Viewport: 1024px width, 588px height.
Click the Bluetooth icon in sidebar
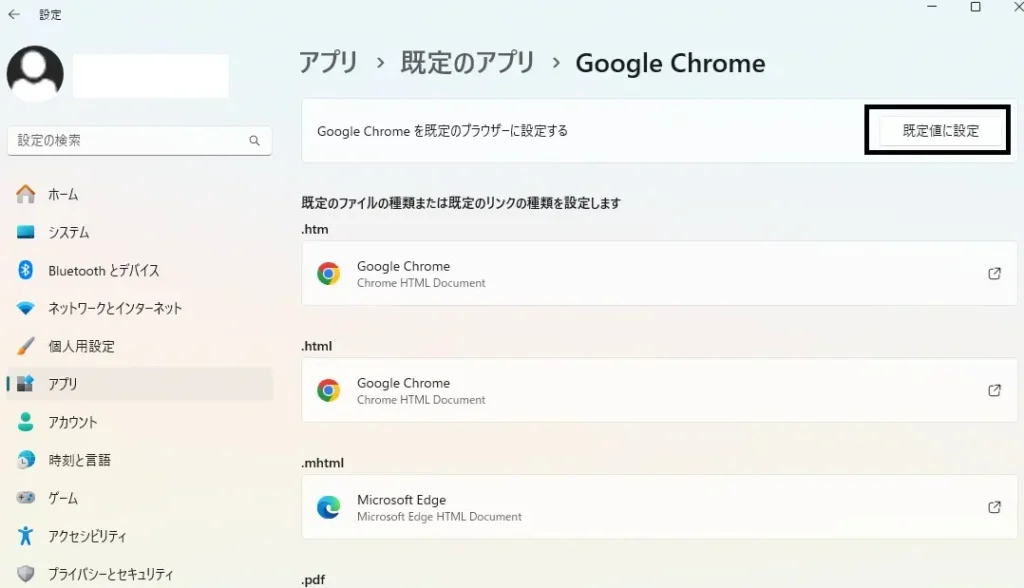(x=25, y=270)
